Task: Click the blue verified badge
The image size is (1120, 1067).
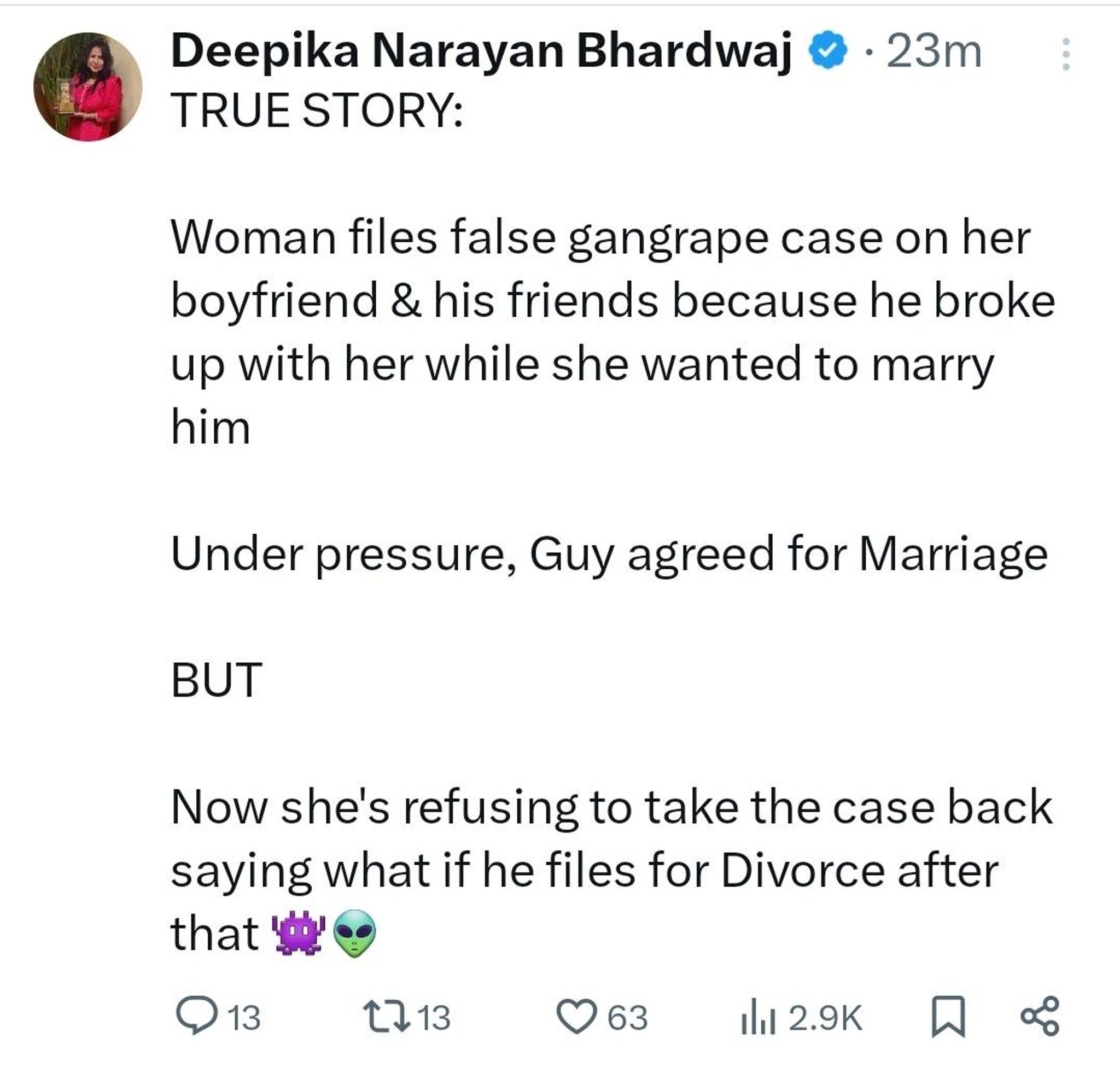Action: (827, 52)
